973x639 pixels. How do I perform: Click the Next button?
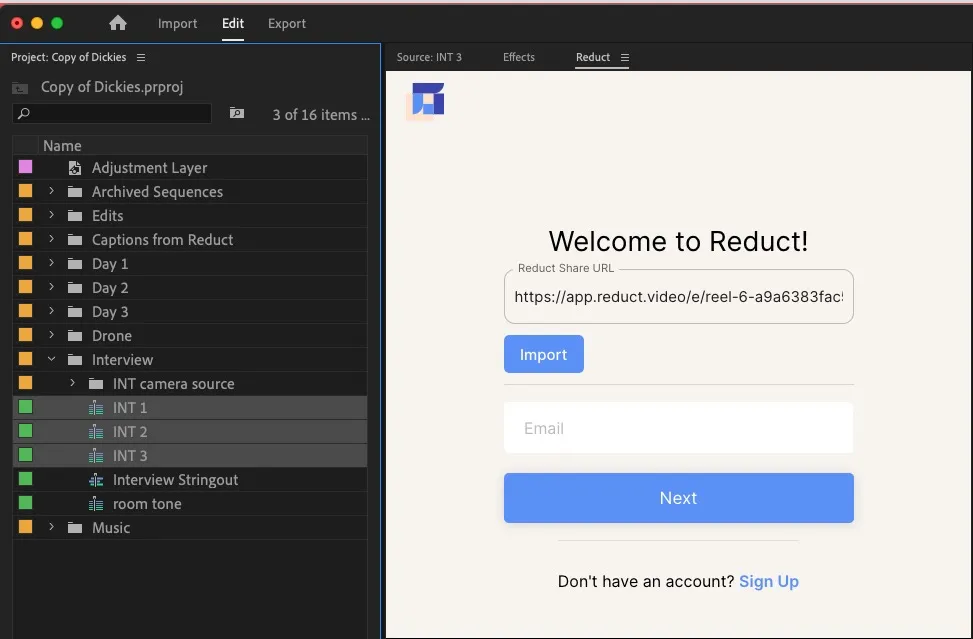[678, 497]
